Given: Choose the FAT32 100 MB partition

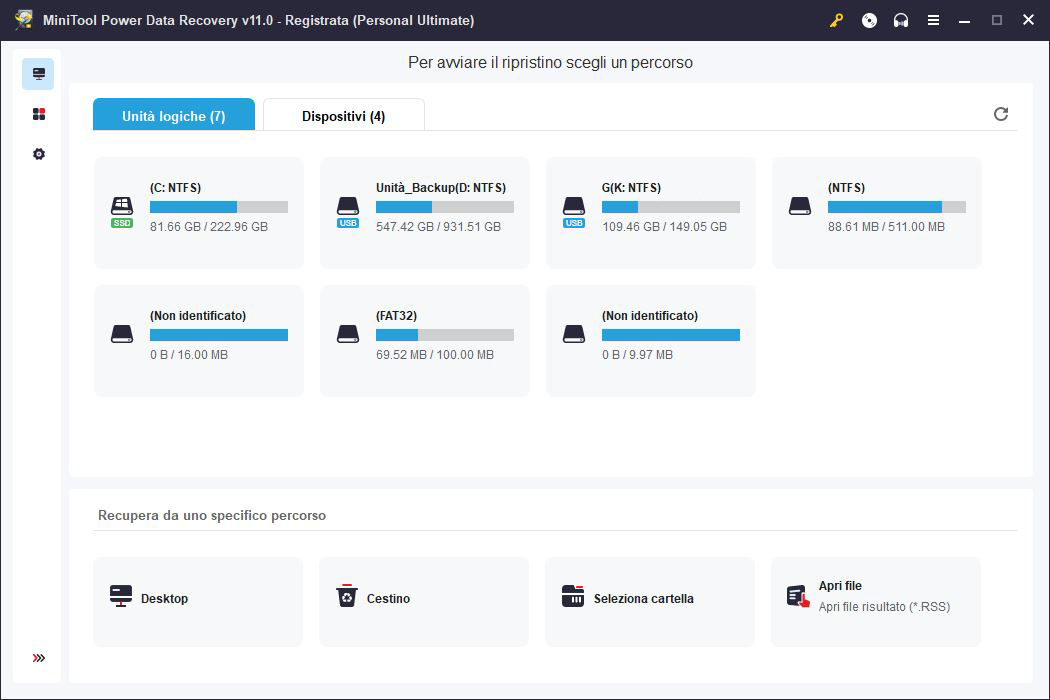Looking at the screenshot, I should click(425, 340).
